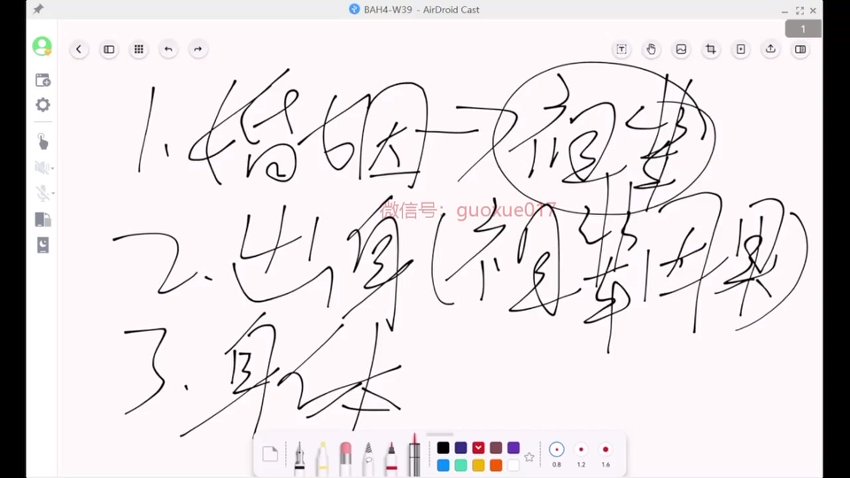
Task: Open the AirDroid Cast user profile avatar
Action: [x=42, y=46]
